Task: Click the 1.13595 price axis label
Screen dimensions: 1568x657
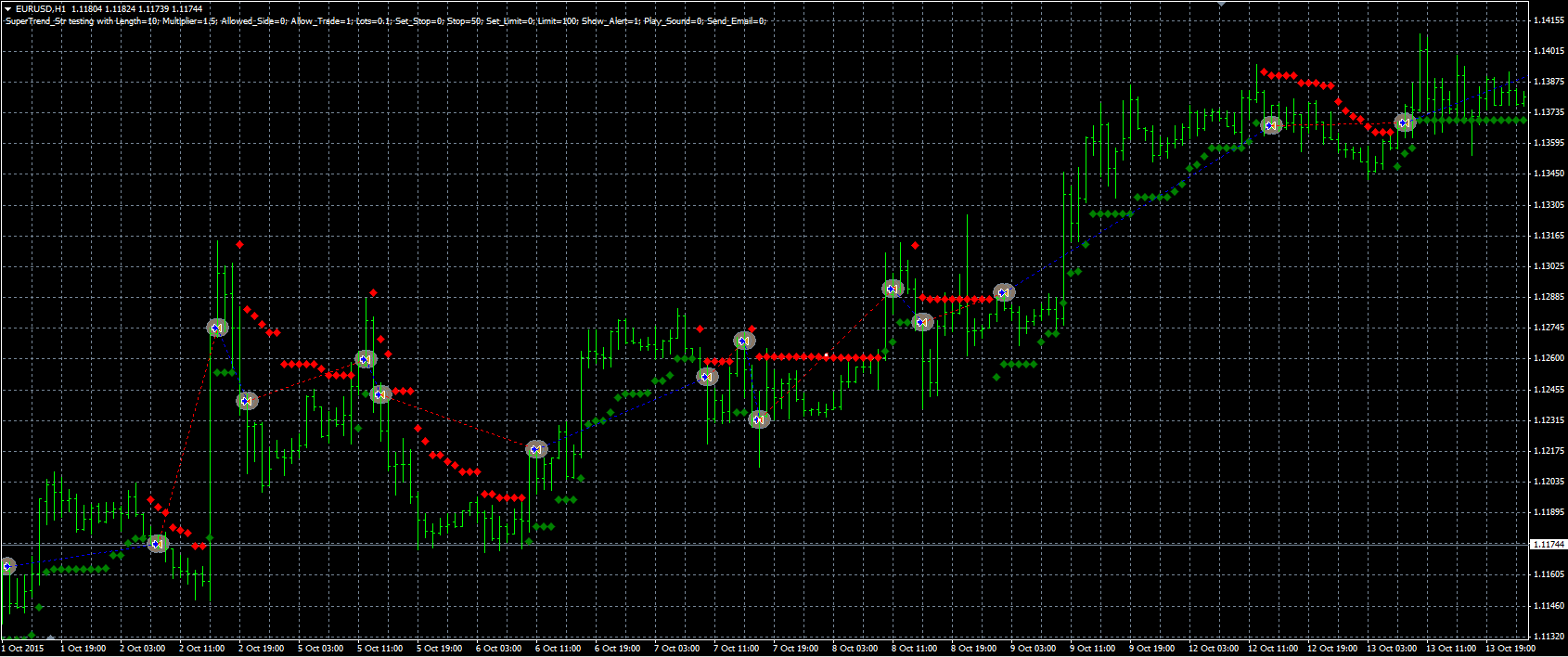Action: [1548, 143]
